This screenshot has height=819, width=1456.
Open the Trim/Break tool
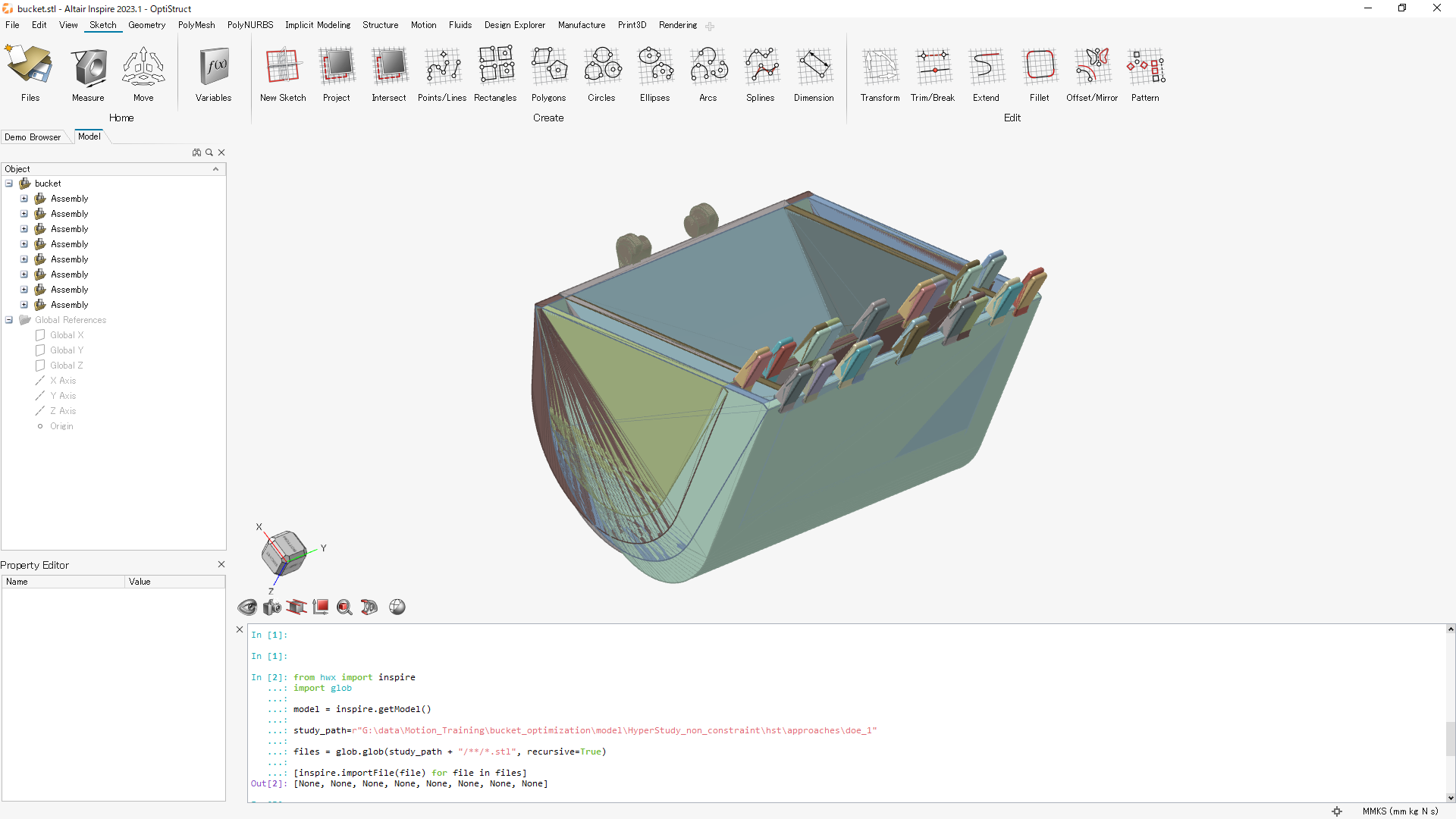932,68
